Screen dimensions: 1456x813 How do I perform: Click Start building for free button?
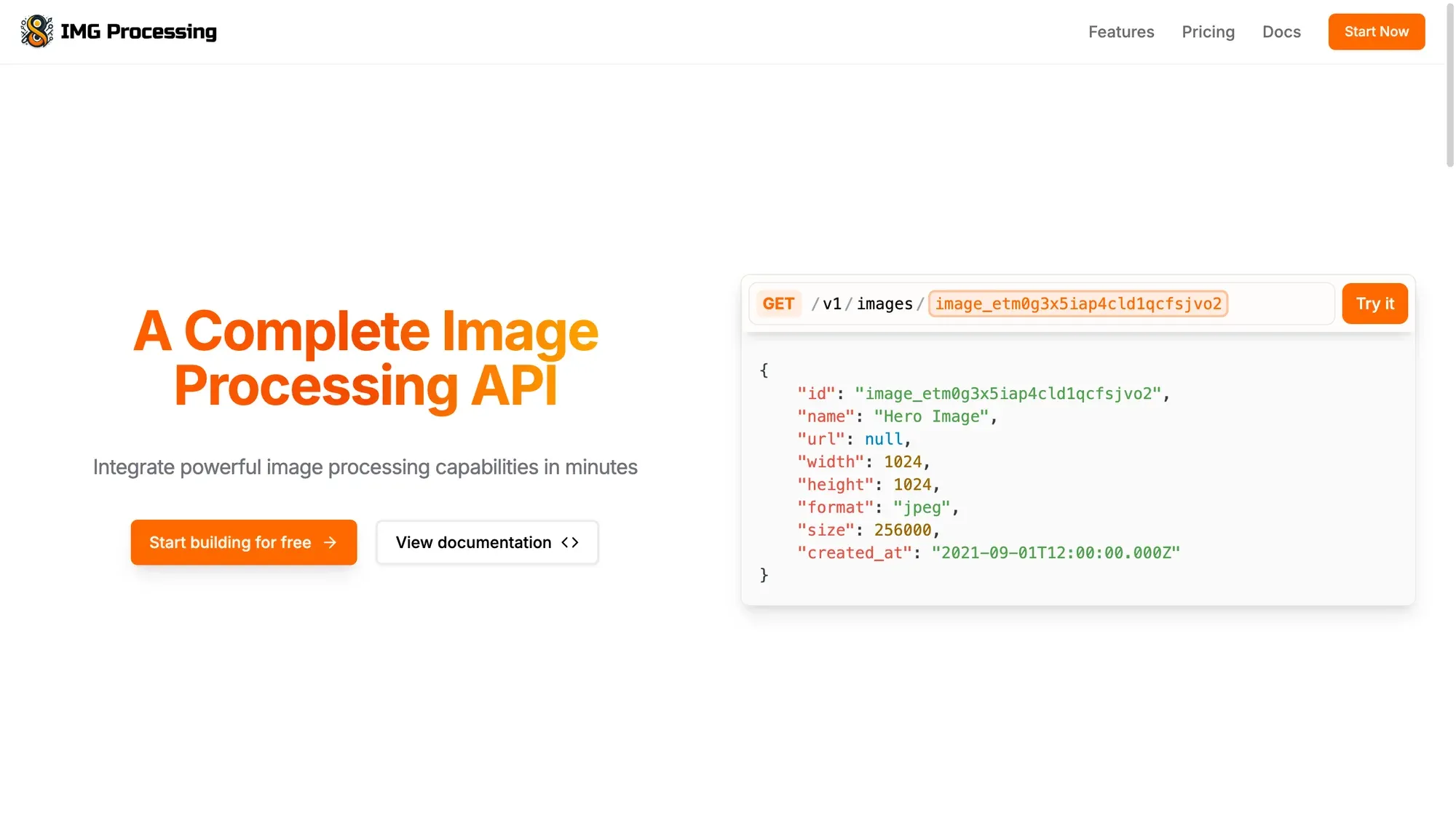point(243,542)
